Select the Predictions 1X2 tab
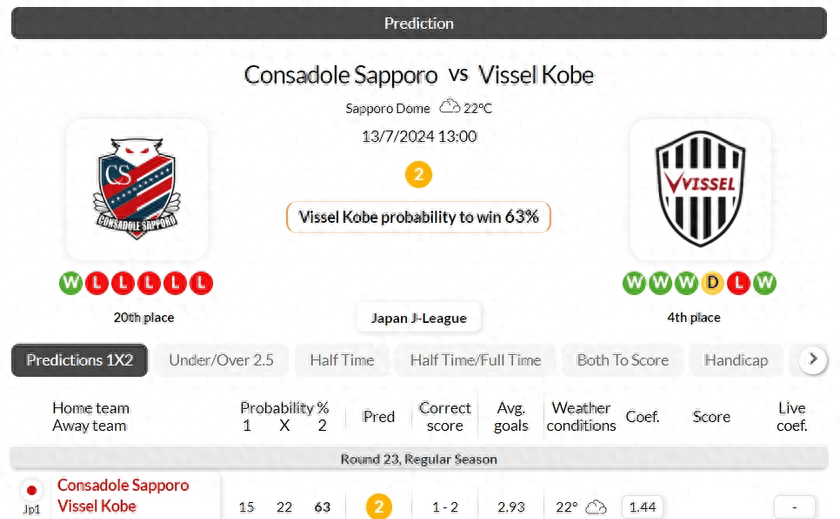The height and width of the screenshot is (519, 840). tap(80, 360)
